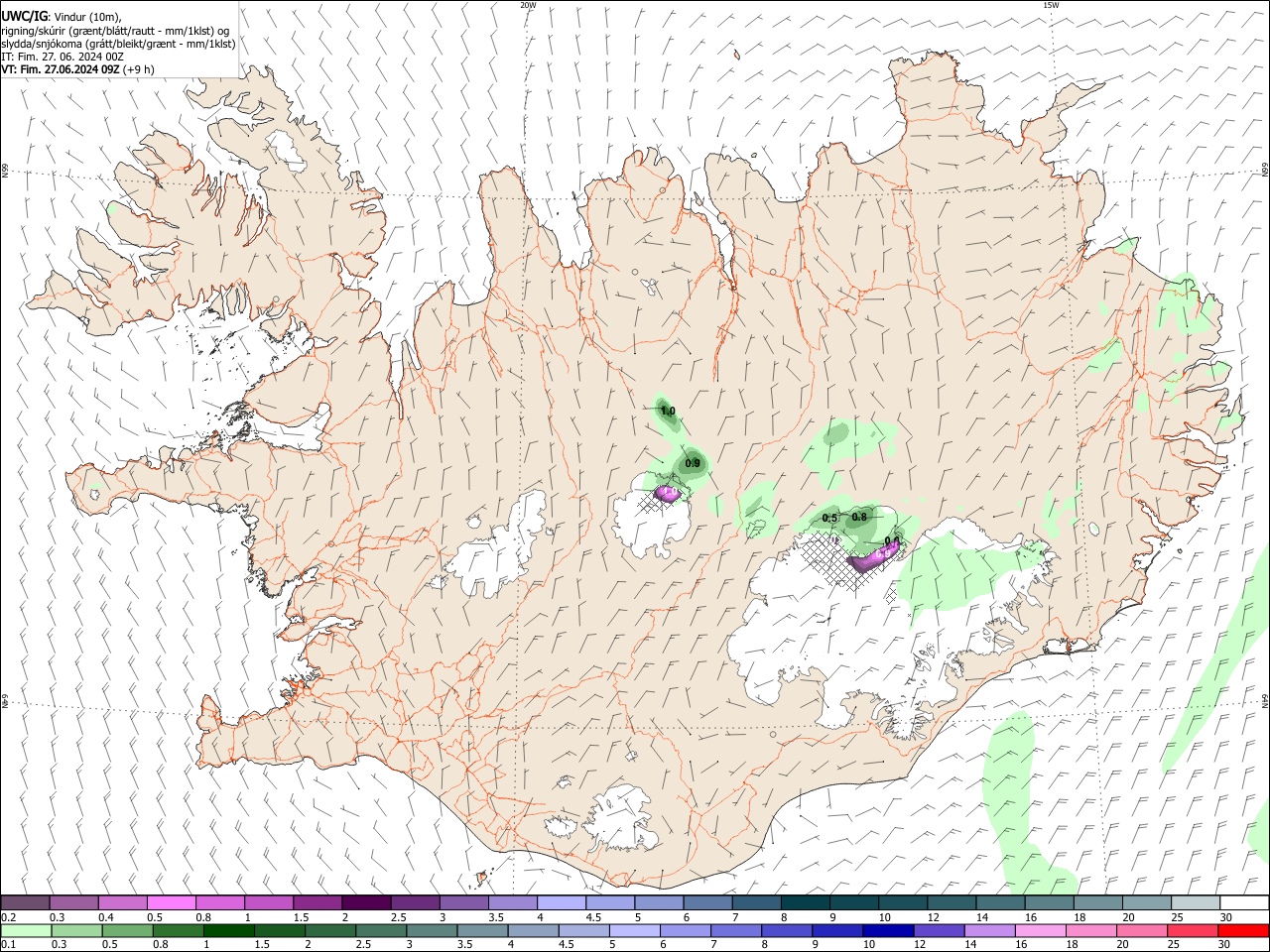Image resolution: width=1270 pixels, height=952 pixels.
Task: Select the 0.3 swatch on the upper snow scale
Action: click(x=74, y=902)
